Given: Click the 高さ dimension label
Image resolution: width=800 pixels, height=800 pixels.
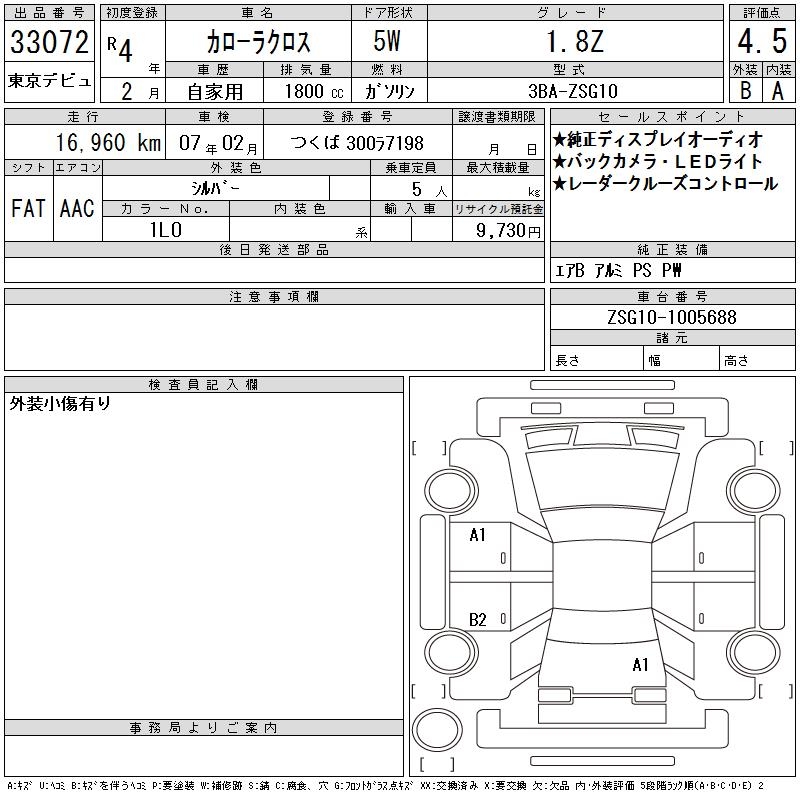Looking at the screenshot, I should coord(736,360).
